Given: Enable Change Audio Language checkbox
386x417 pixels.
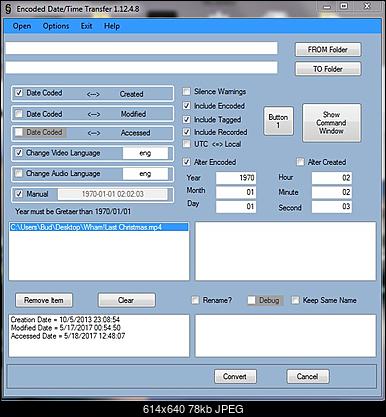Looking at the screenshot, I should point(19,173).
